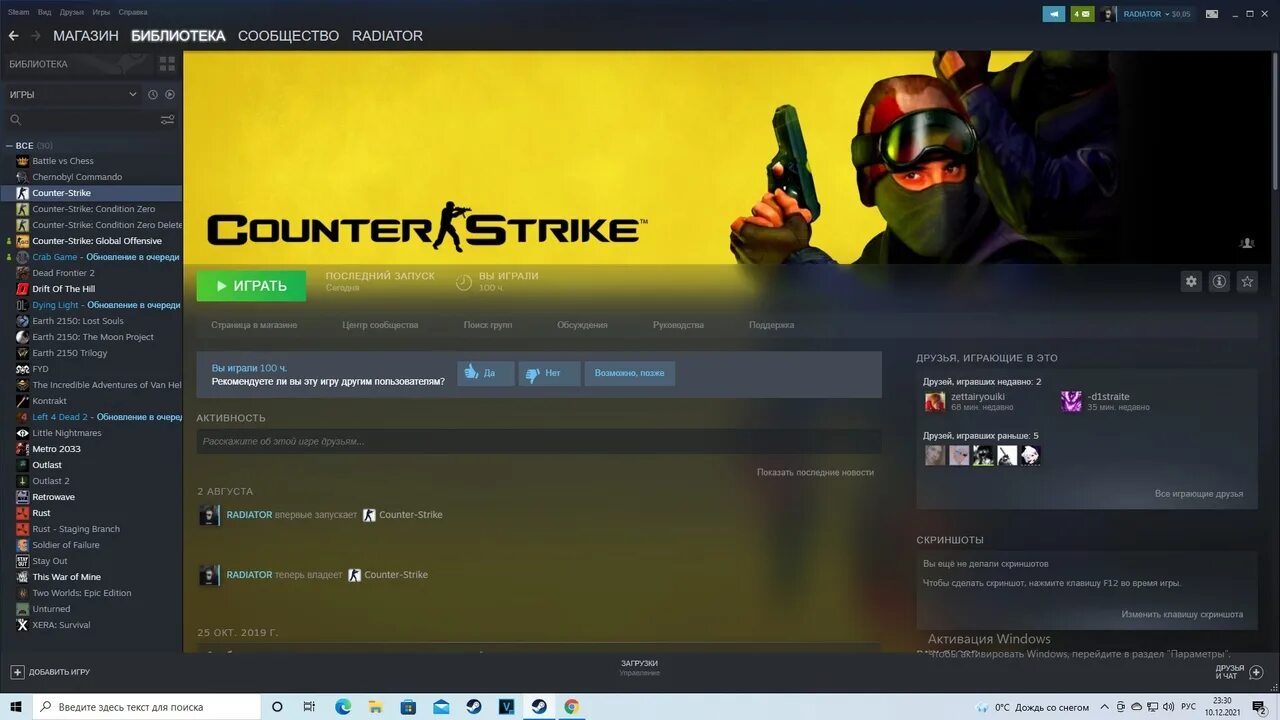This screenshot has width=1280, height=720.
Task: Click friends playing icon on banner
Action: click(x=1247, y=243)
